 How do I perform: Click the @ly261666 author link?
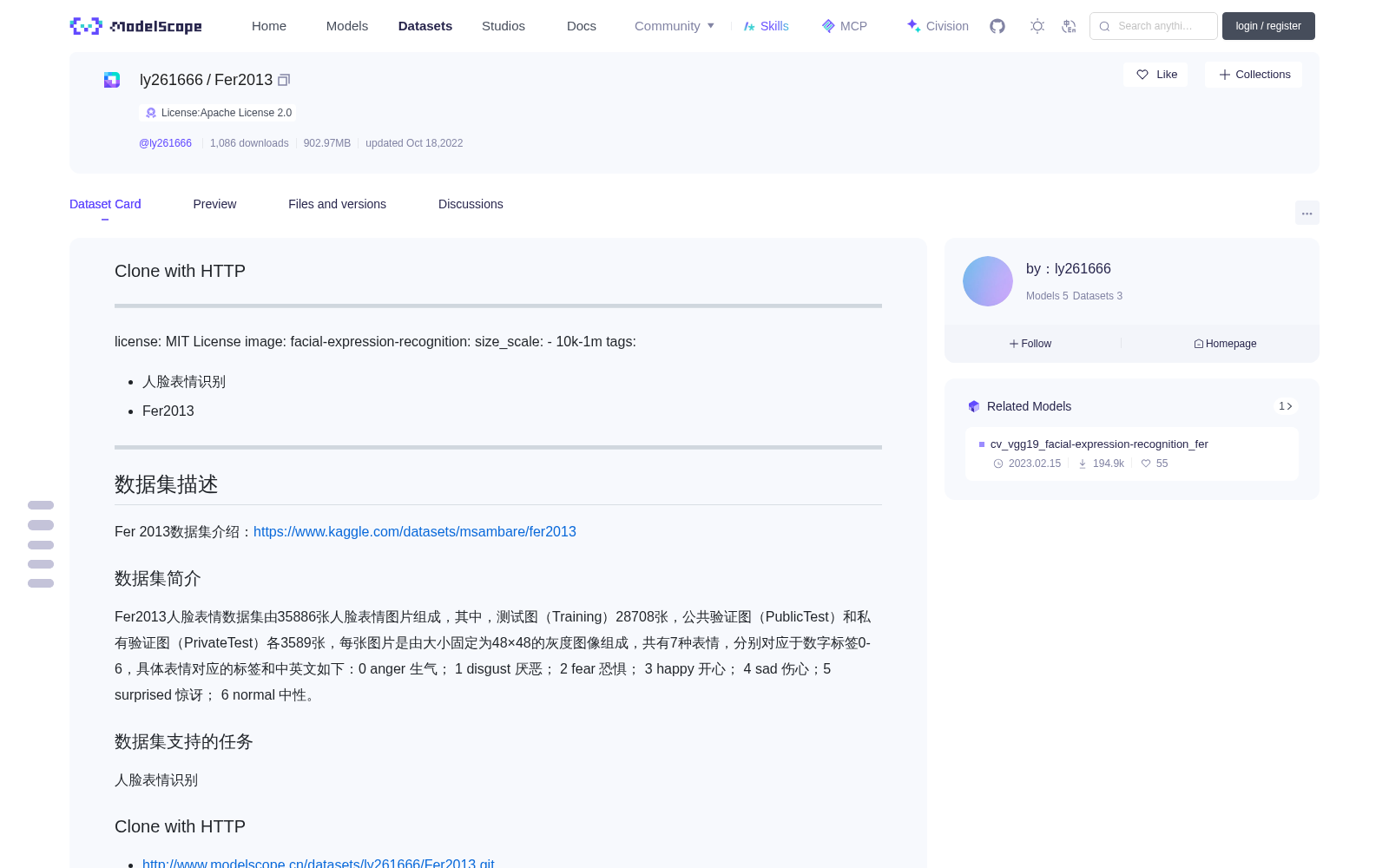tap(165, 143)
